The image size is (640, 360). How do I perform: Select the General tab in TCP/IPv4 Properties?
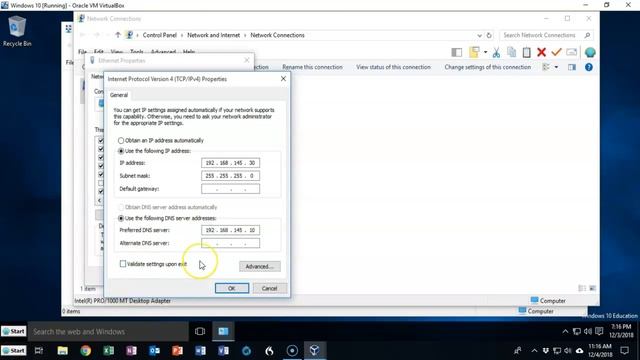119,95
